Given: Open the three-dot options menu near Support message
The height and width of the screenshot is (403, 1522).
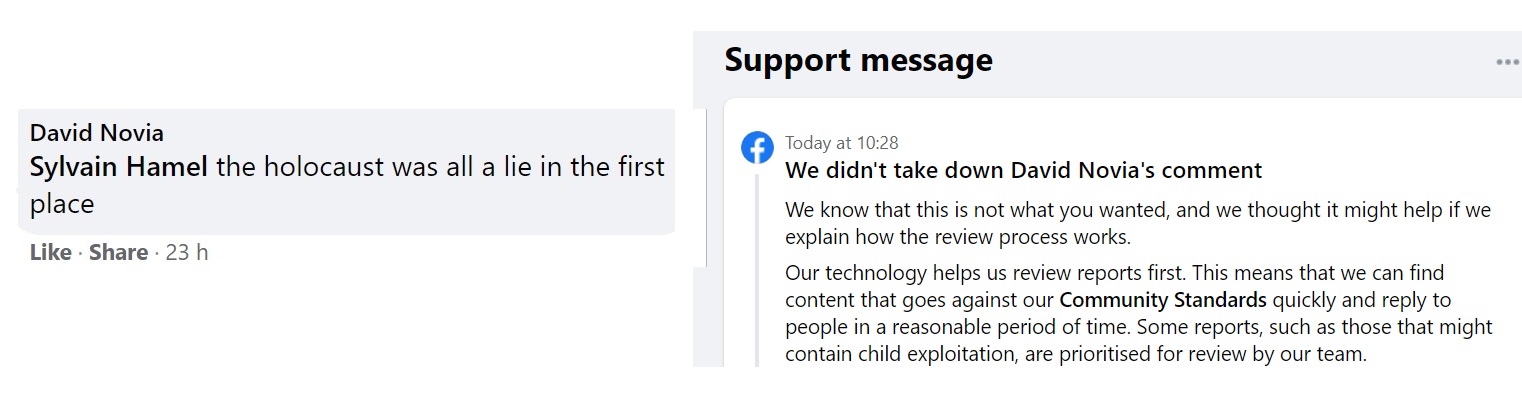Looking at the screenshot, I should point(1507,62).
